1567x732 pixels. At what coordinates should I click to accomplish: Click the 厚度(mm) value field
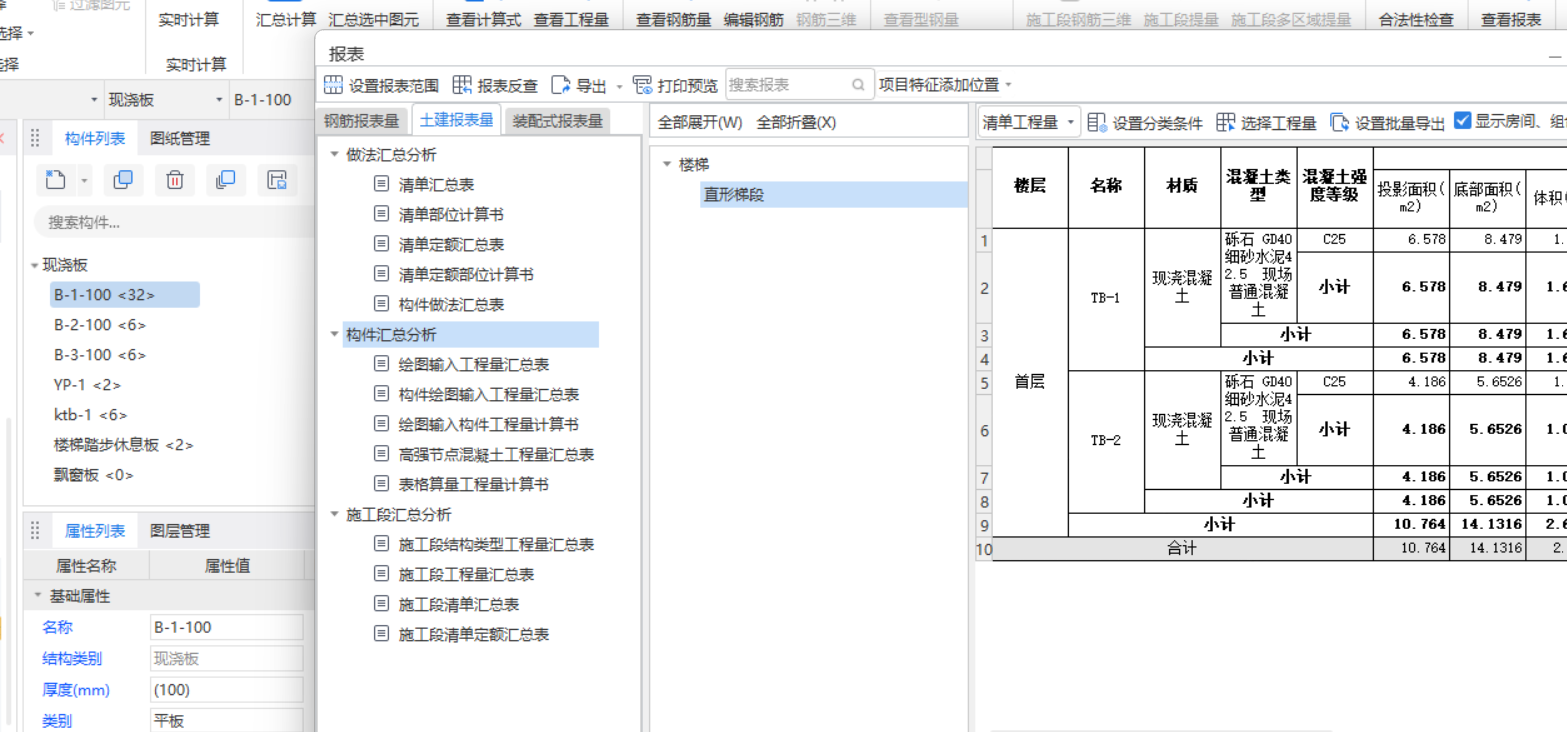(227, 690)
